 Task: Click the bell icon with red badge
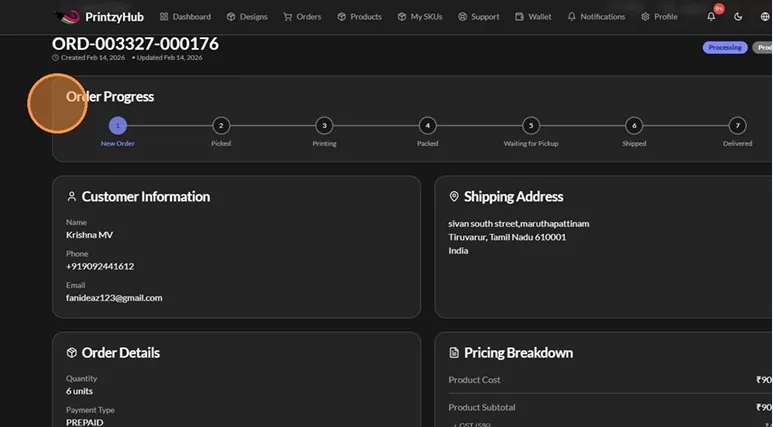pos(711,16)
